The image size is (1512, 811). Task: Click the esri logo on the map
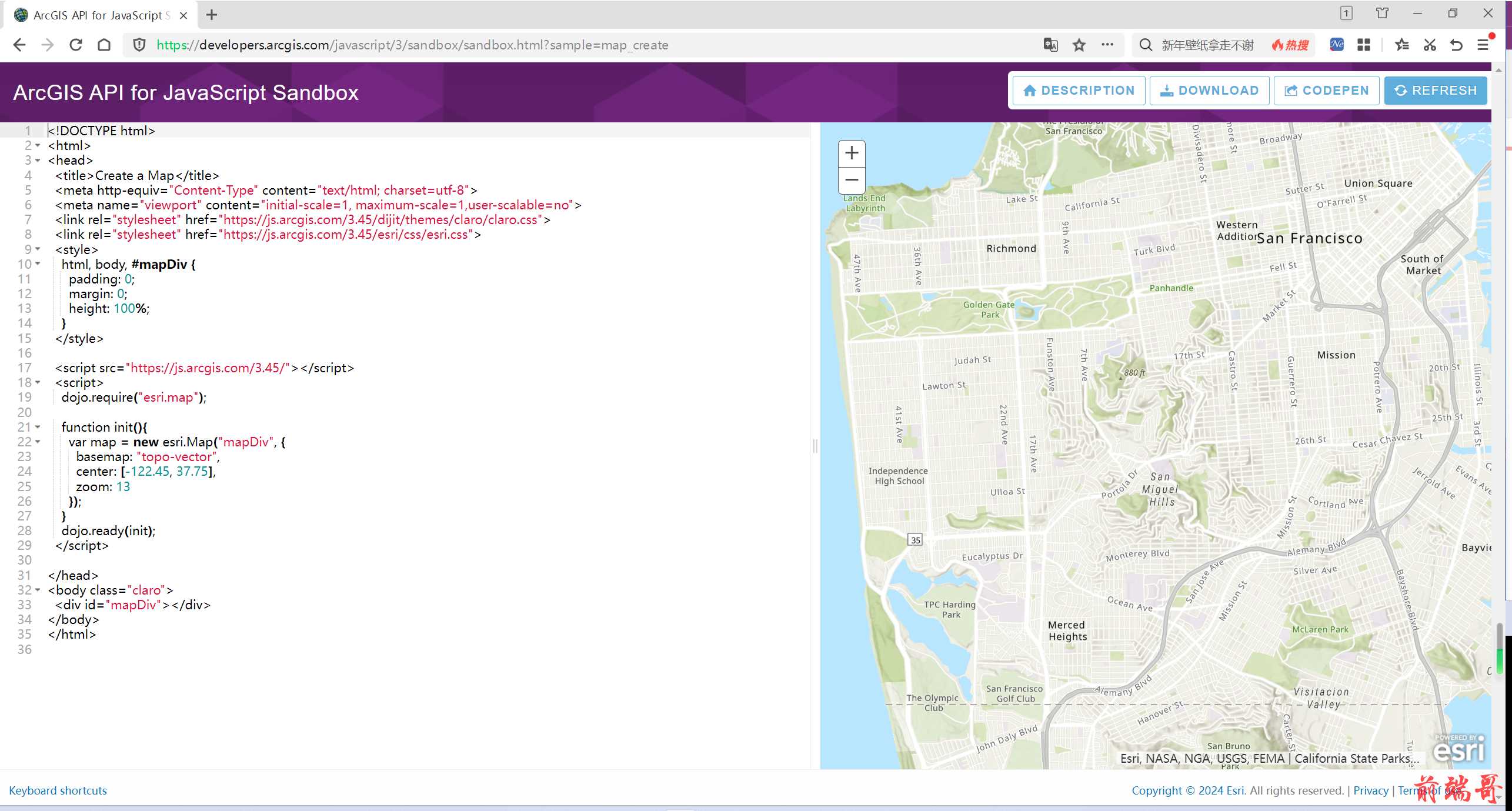[x=1460, y=749]
